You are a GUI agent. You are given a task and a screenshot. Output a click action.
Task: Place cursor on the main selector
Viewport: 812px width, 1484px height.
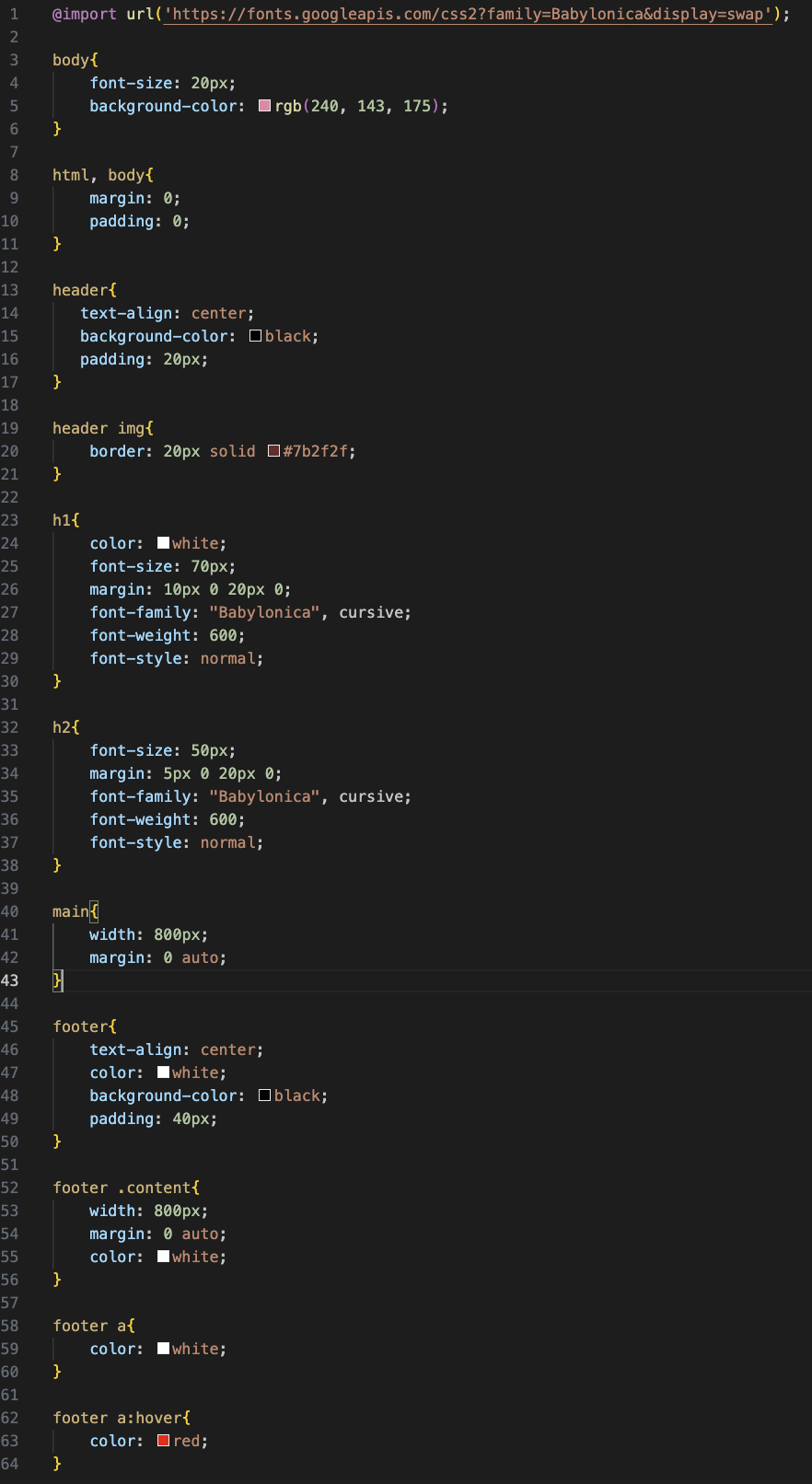70,911
